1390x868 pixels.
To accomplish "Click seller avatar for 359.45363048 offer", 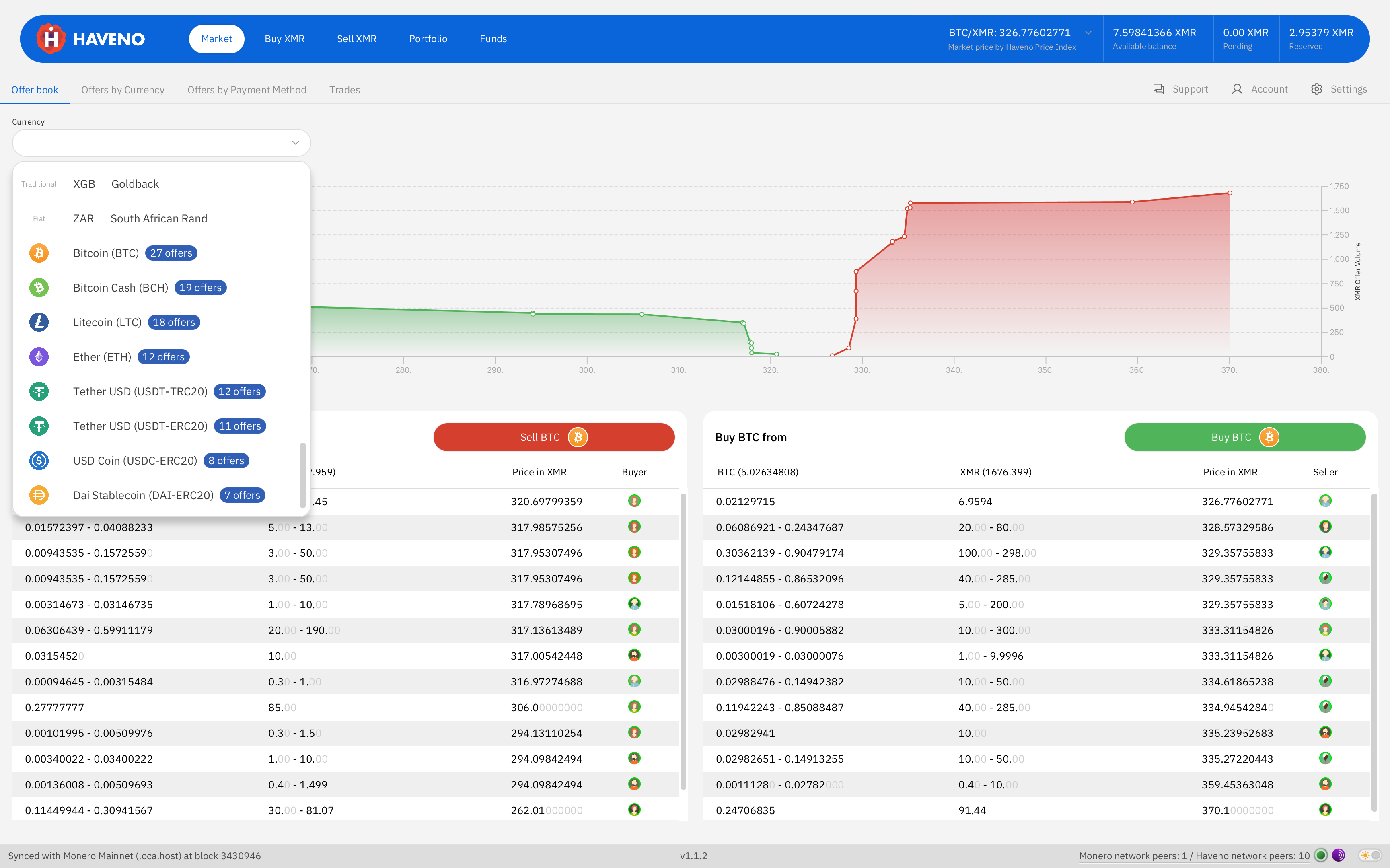I will [1325, 784].
